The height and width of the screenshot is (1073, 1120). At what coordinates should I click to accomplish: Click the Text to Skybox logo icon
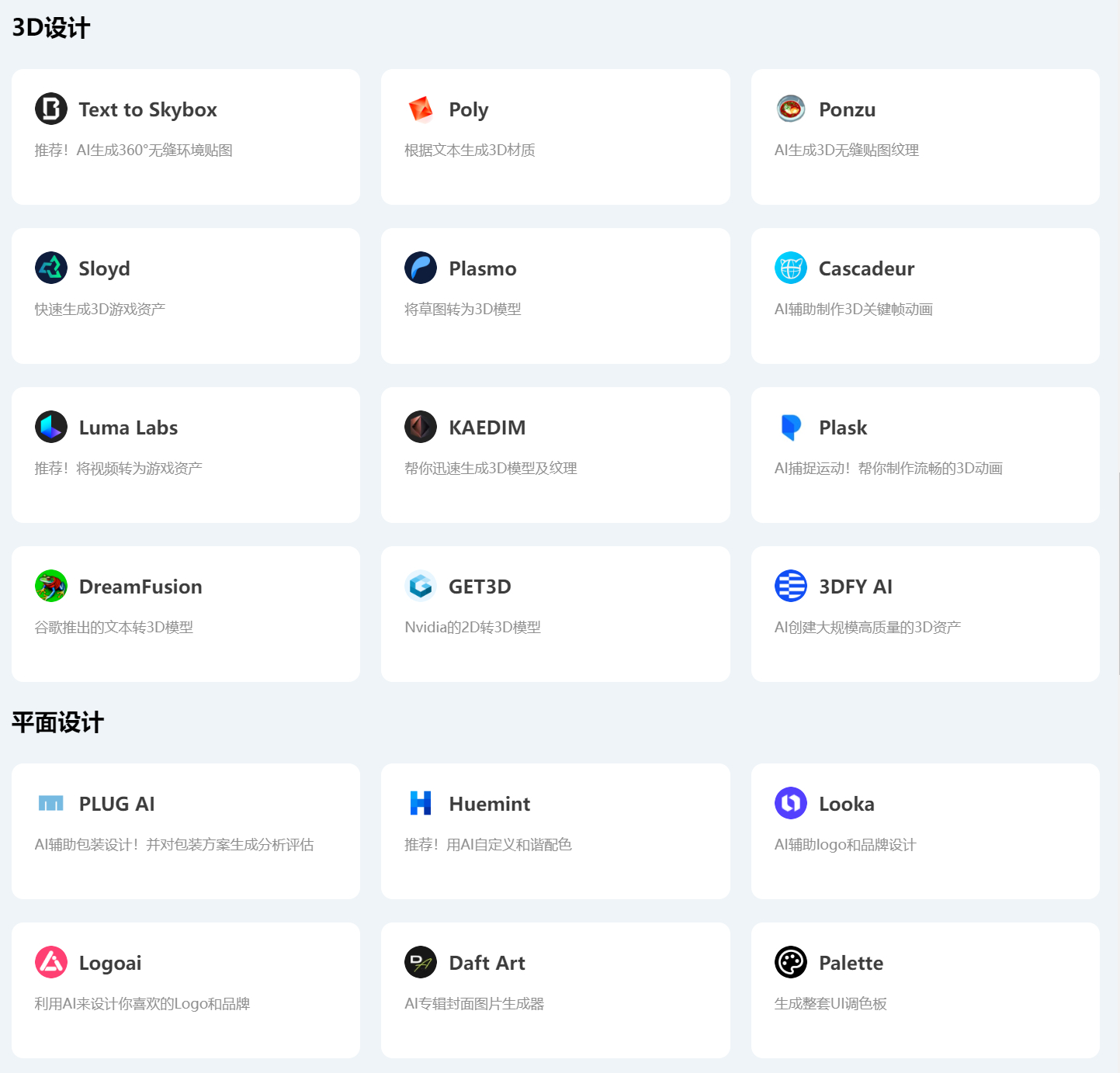click(51, 109)
